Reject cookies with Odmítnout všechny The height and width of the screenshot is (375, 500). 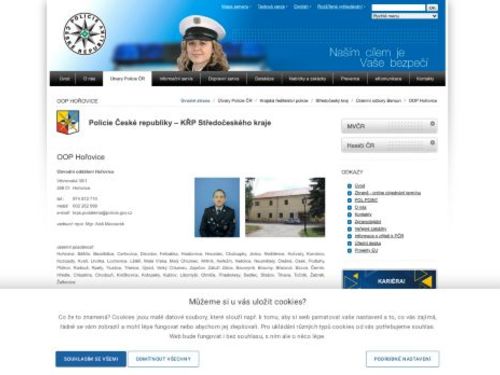(163, 359)
